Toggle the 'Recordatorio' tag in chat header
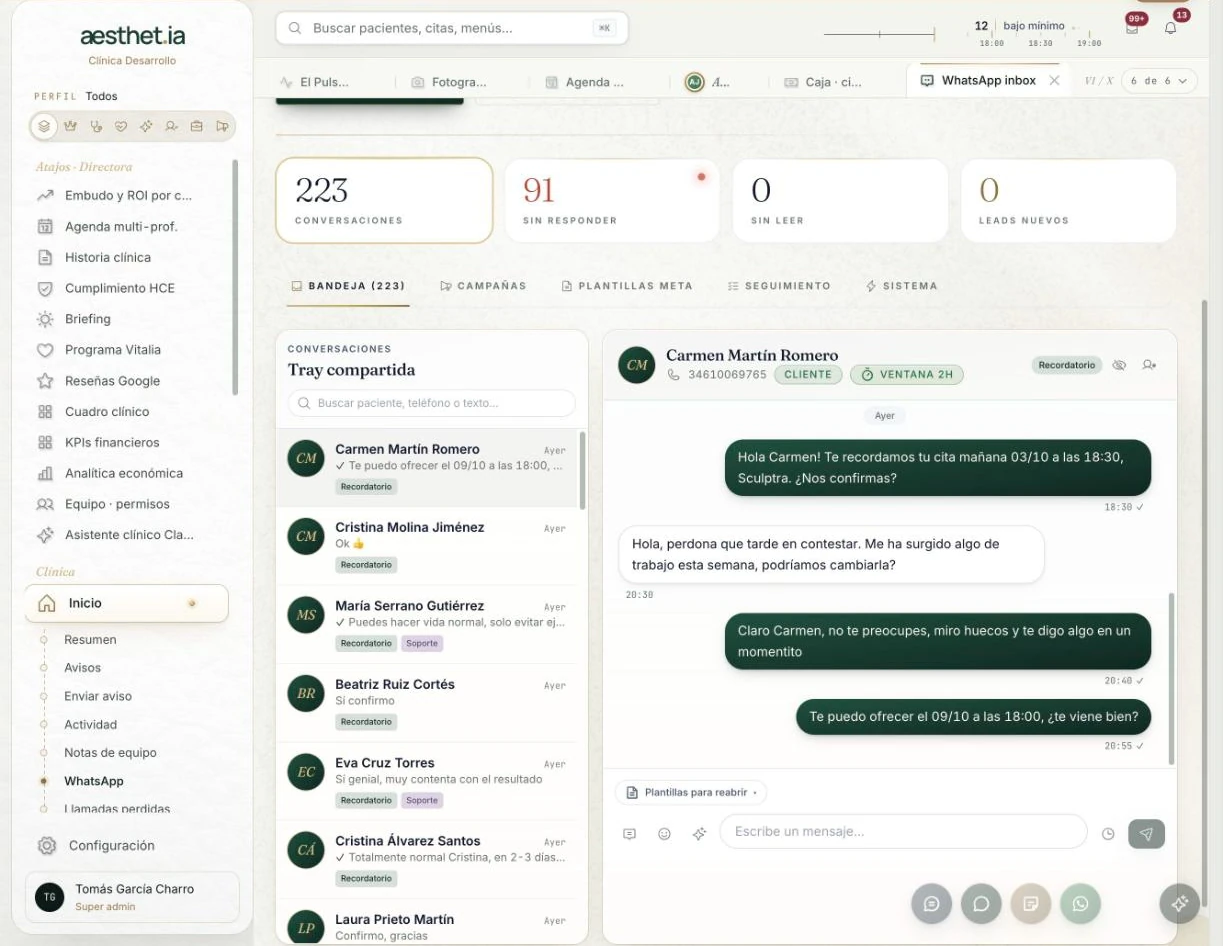 1066,365
